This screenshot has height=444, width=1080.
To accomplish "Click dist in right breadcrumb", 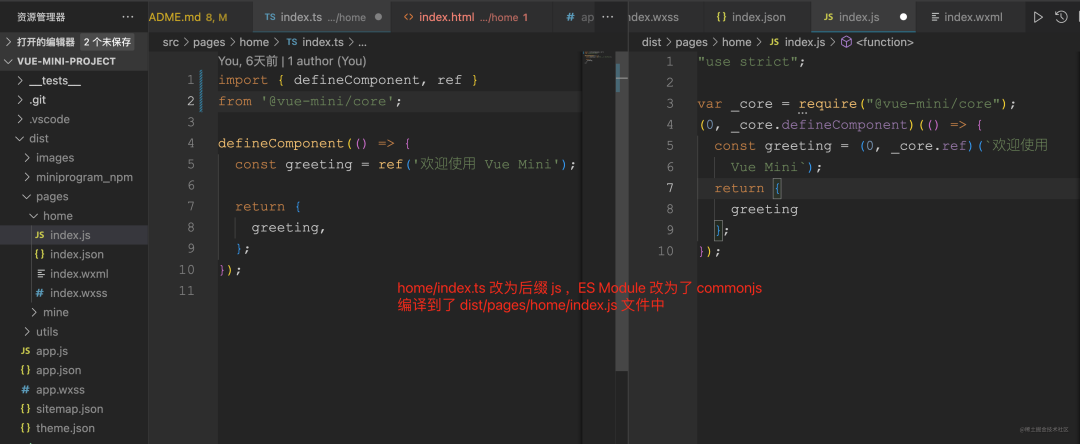I will tap(652, 42).
